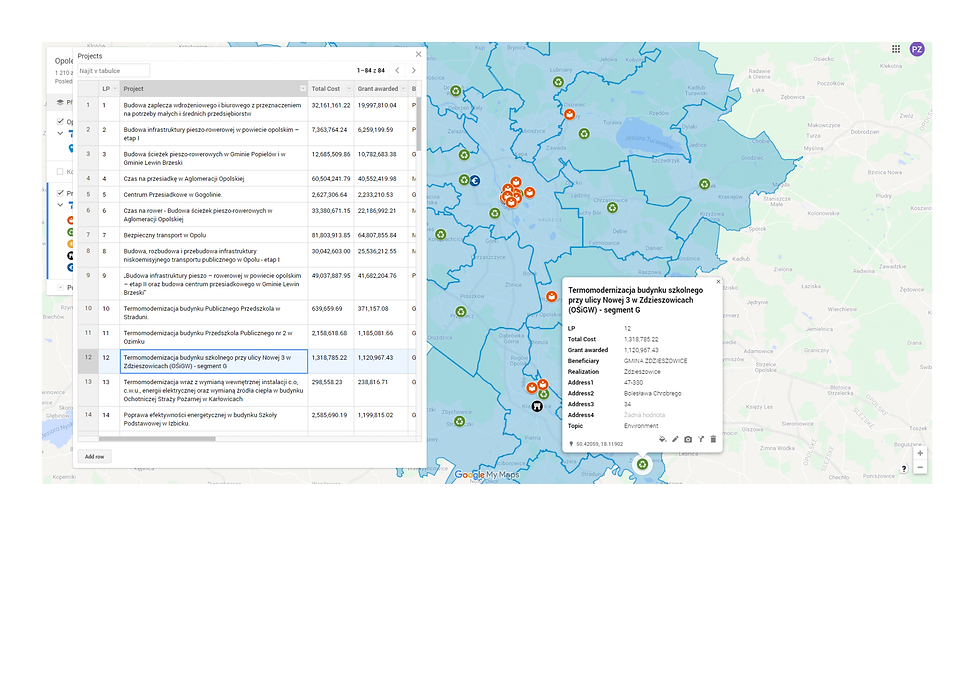Click total cost value 32,161,161.22

pos(331,106)
